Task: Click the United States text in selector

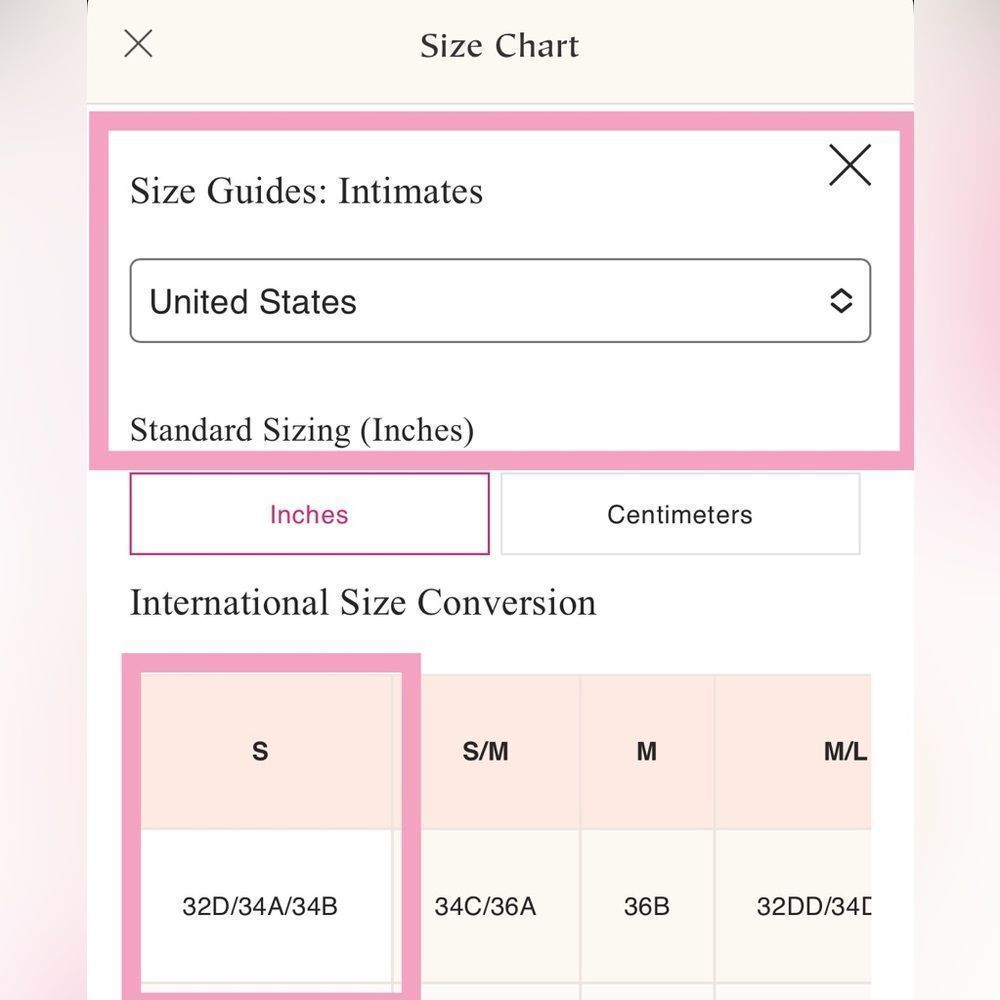Action: coord(253,301)
